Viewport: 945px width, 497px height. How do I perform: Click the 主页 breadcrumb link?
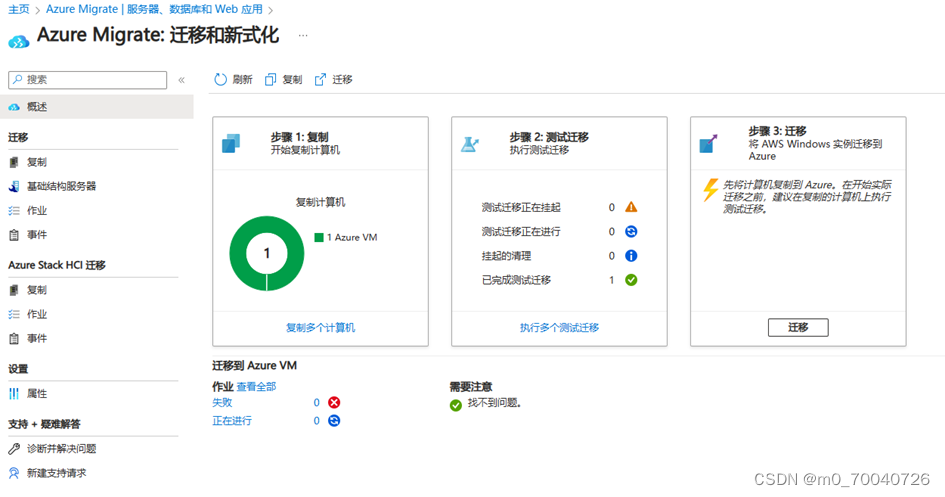(x=19, y=9)
